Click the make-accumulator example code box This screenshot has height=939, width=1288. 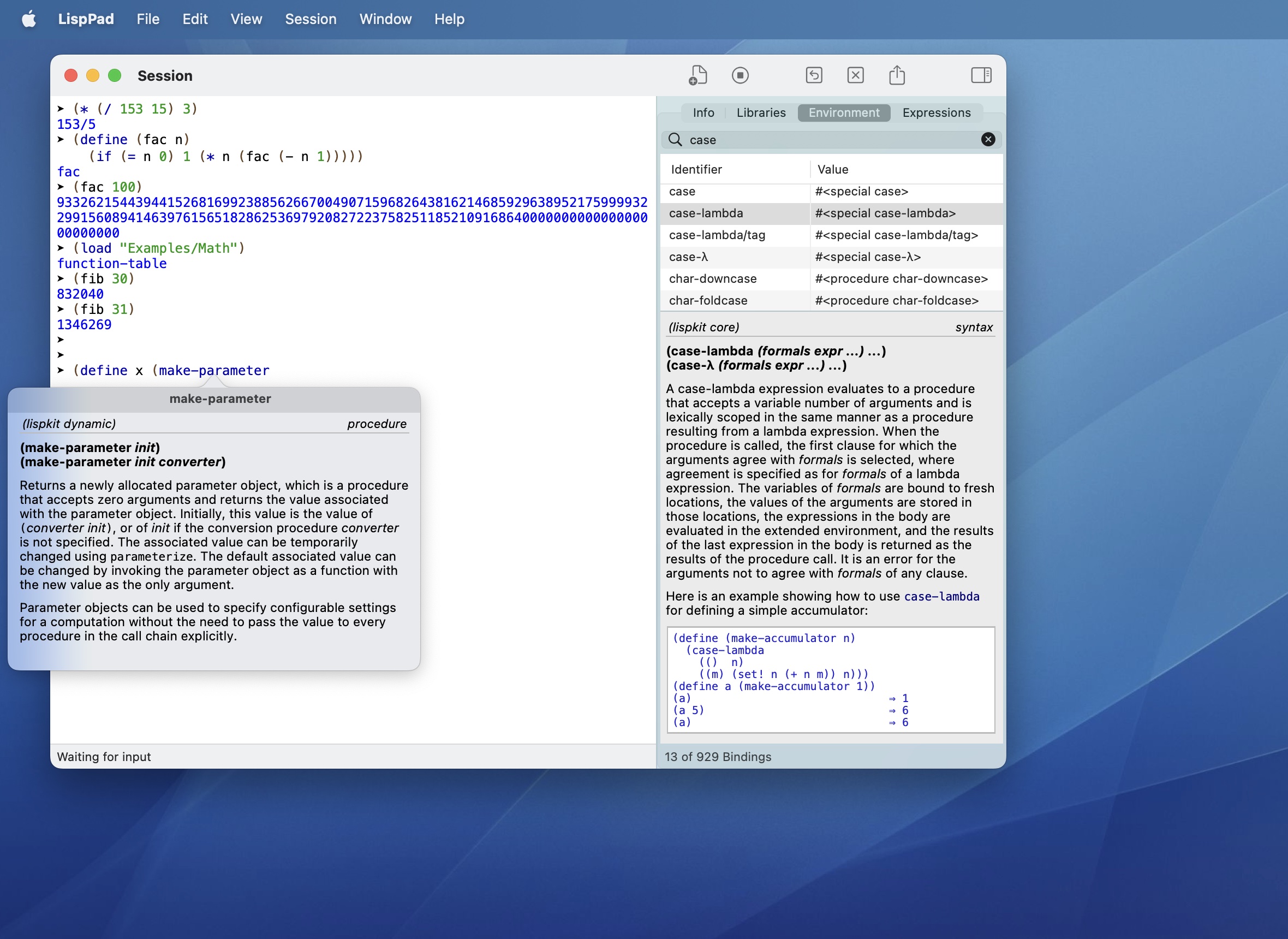coord(831,680)
